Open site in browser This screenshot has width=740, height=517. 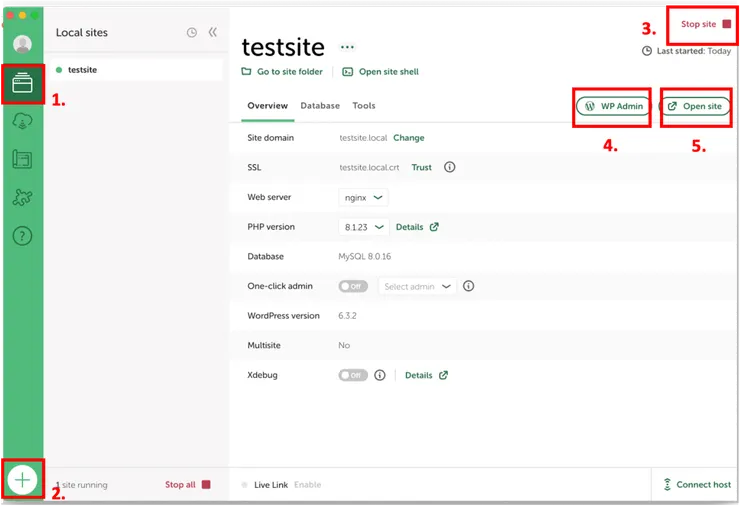pyautogui.click(x=696, y=106)
